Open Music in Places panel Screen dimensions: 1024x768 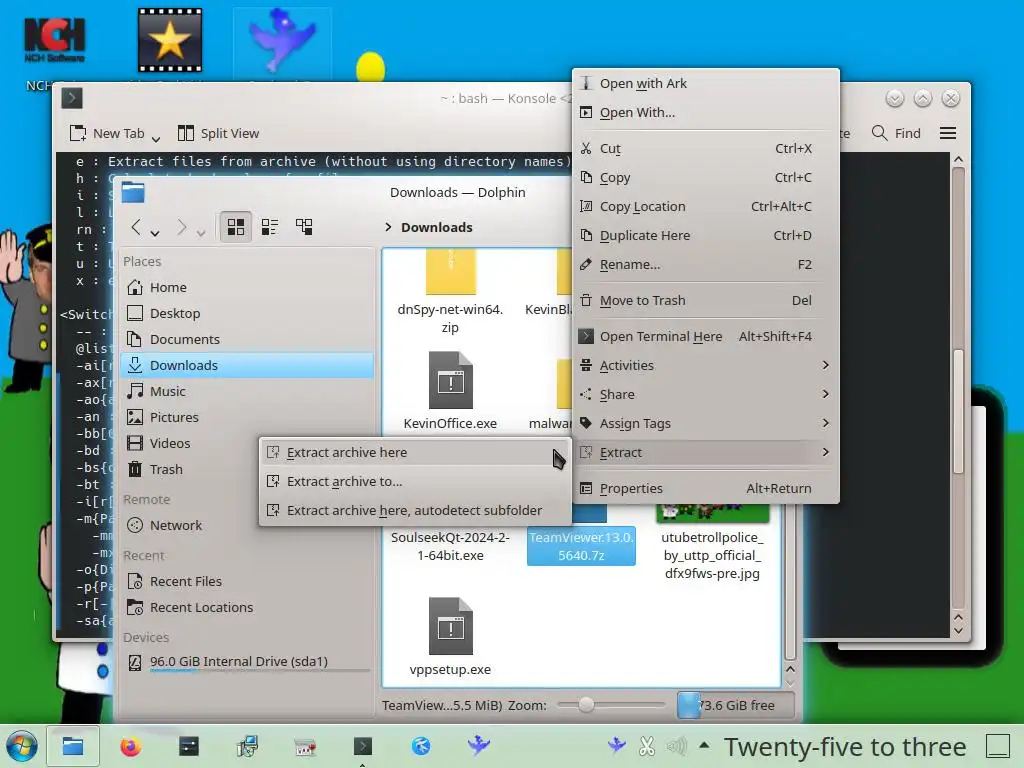tap(247, 391)
